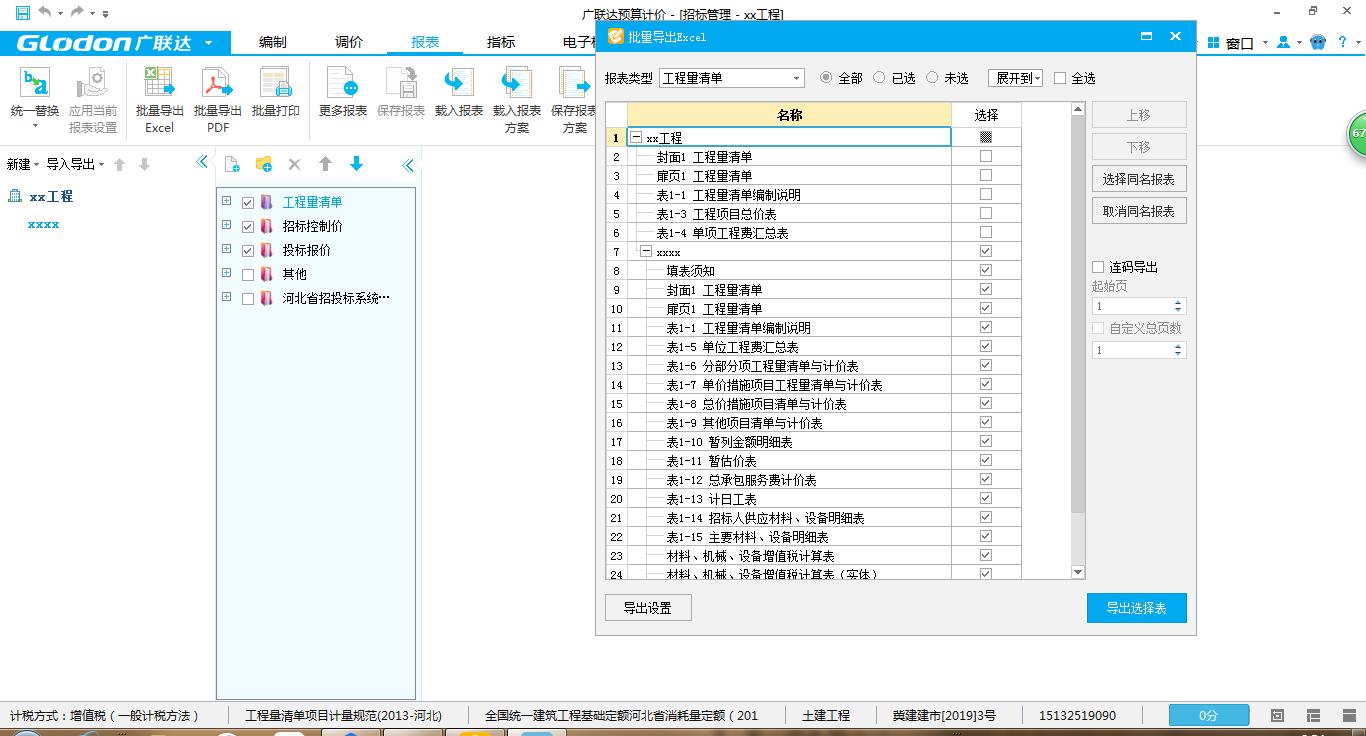This screenshot has height=736, width=1366.
Task: Switch to the 调价 tab
Action: tap(348, 42)
